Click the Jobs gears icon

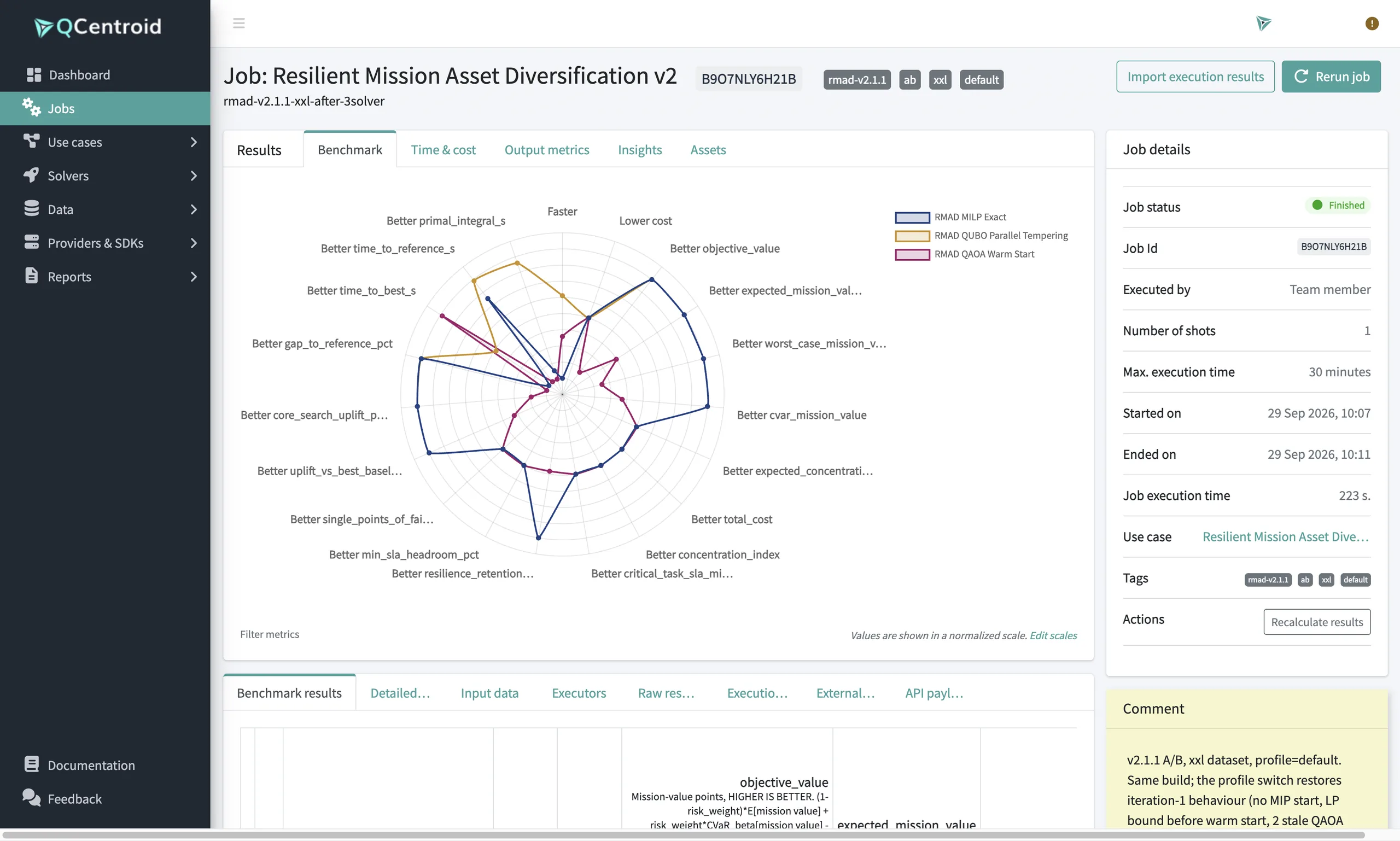tap(32, 108)
